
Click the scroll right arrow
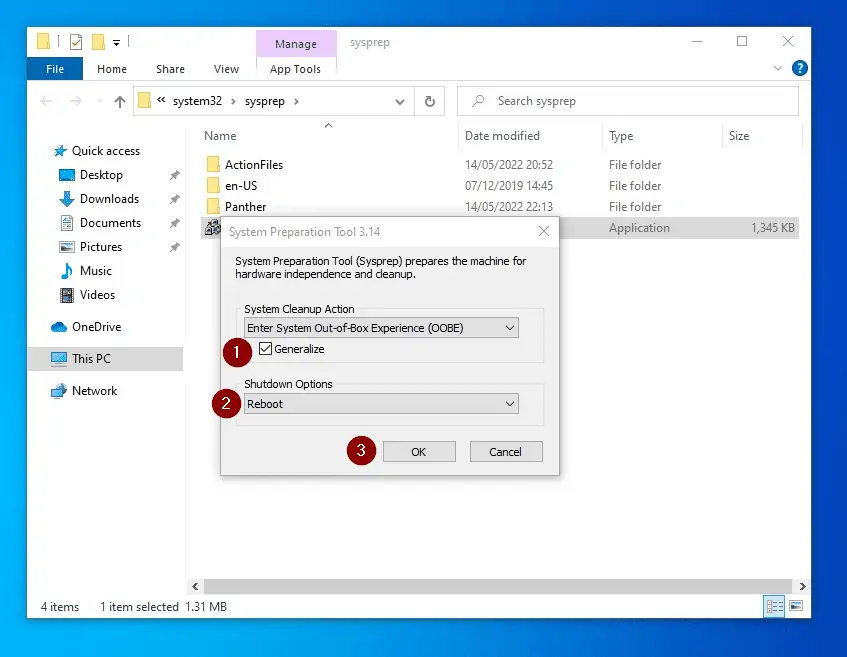(x=802, y=586)
